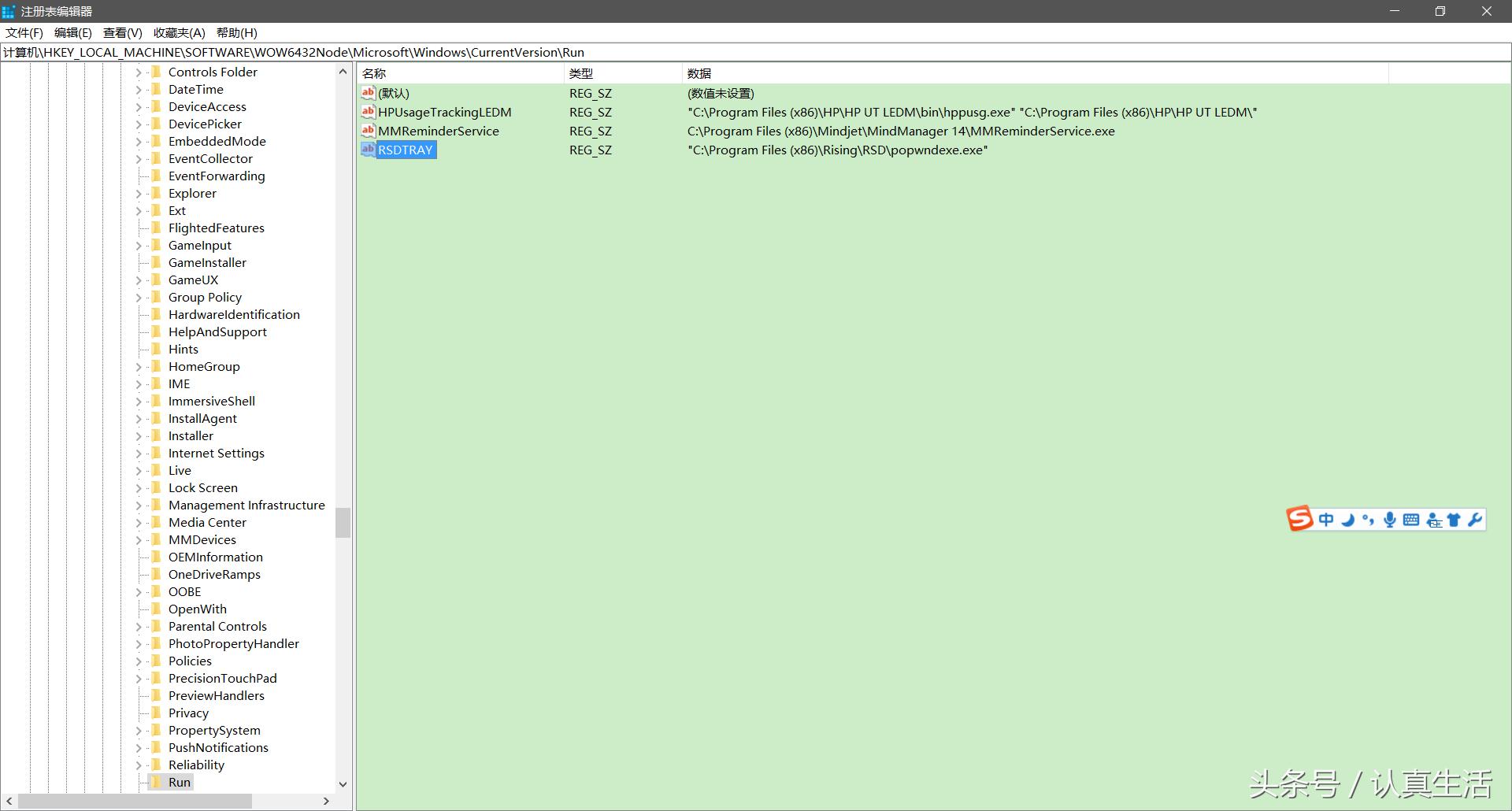Expand the Lock Screen key
The width and height of the screenshot is (1512, 811).
[139, 487]
